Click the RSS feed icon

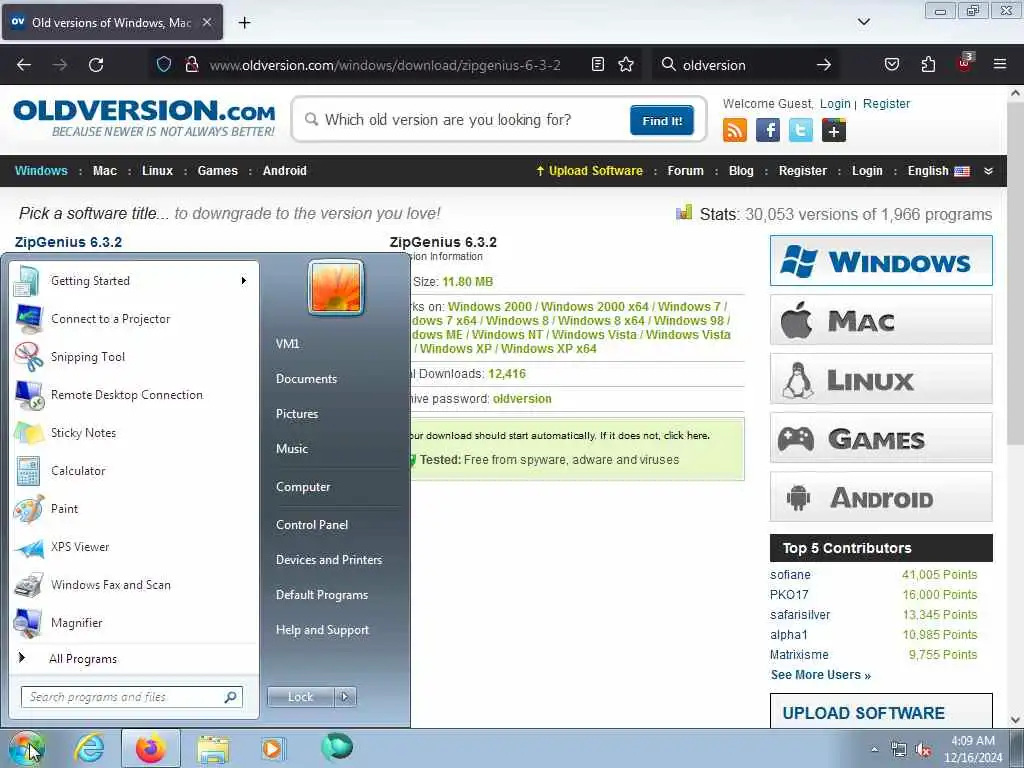click(x=735, y=130)
